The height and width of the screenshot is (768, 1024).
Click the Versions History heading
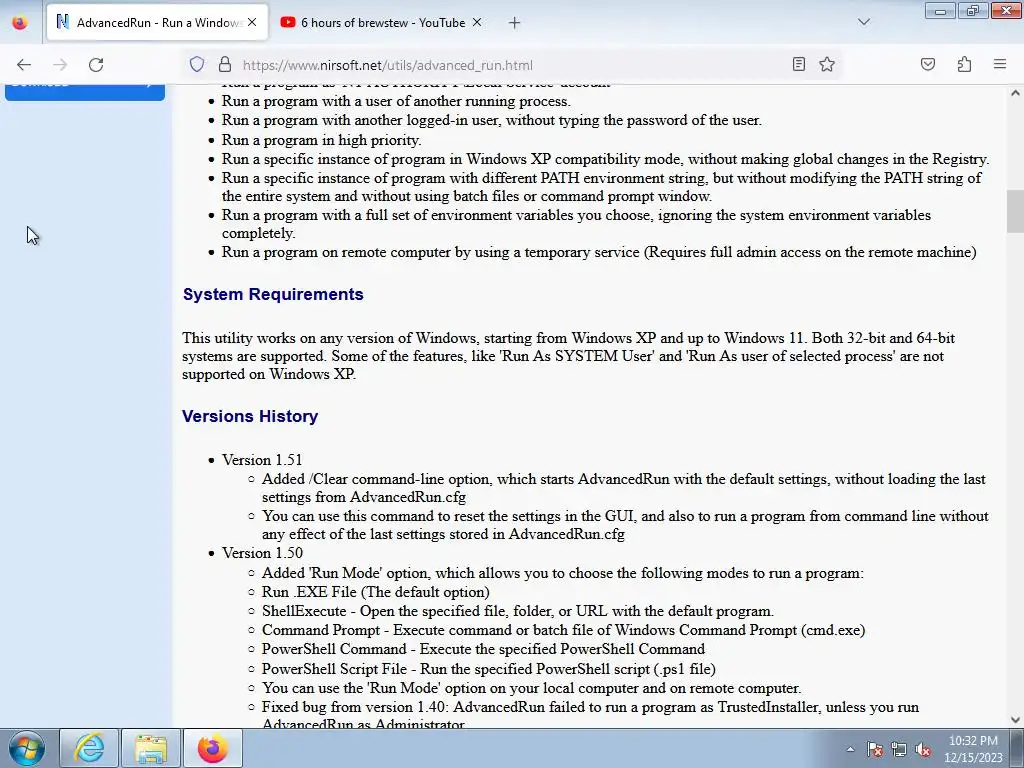(x=250, y=417)
